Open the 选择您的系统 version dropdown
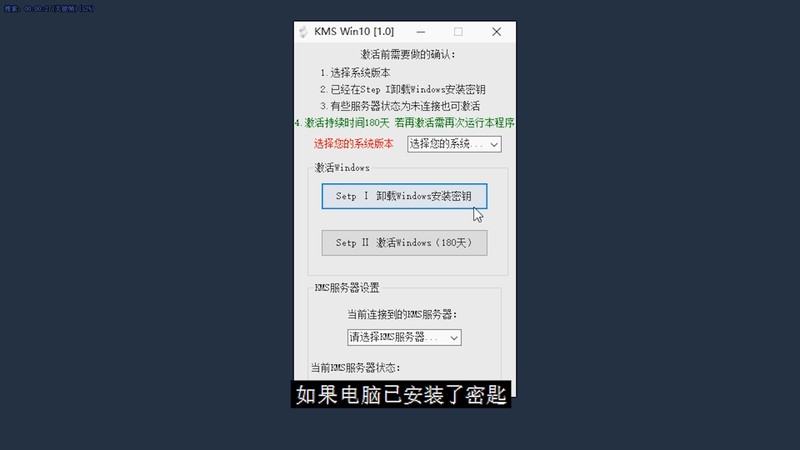 (x=454, y=144)
